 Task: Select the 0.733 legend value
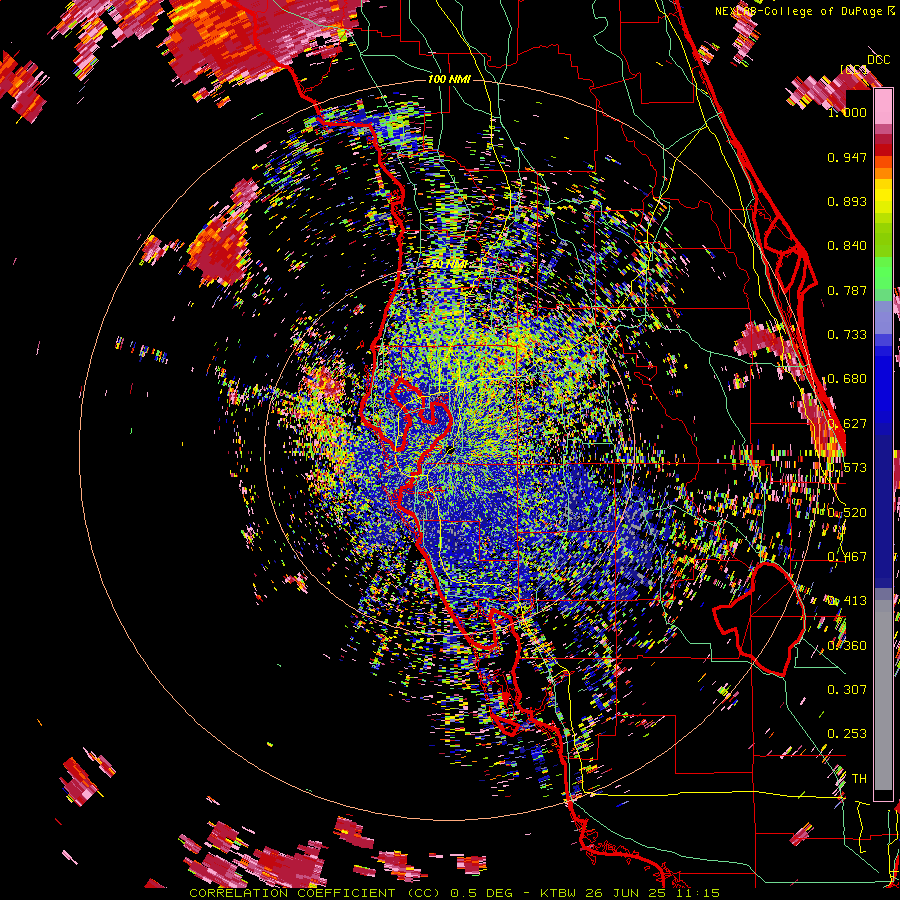click(x=847, y=335)
